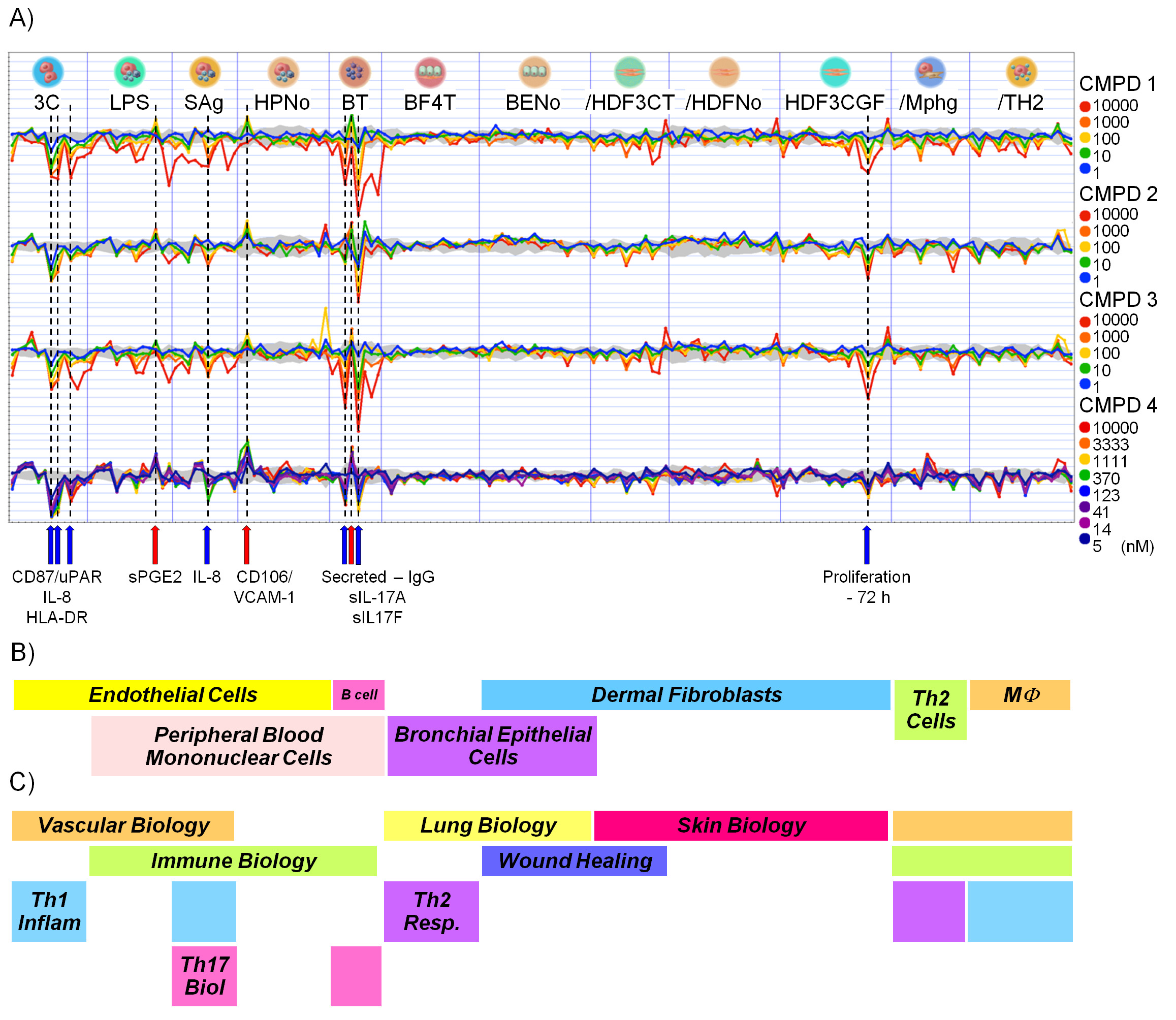
Task: Click the Wound Healing block
Action: (x=574, y=860)
